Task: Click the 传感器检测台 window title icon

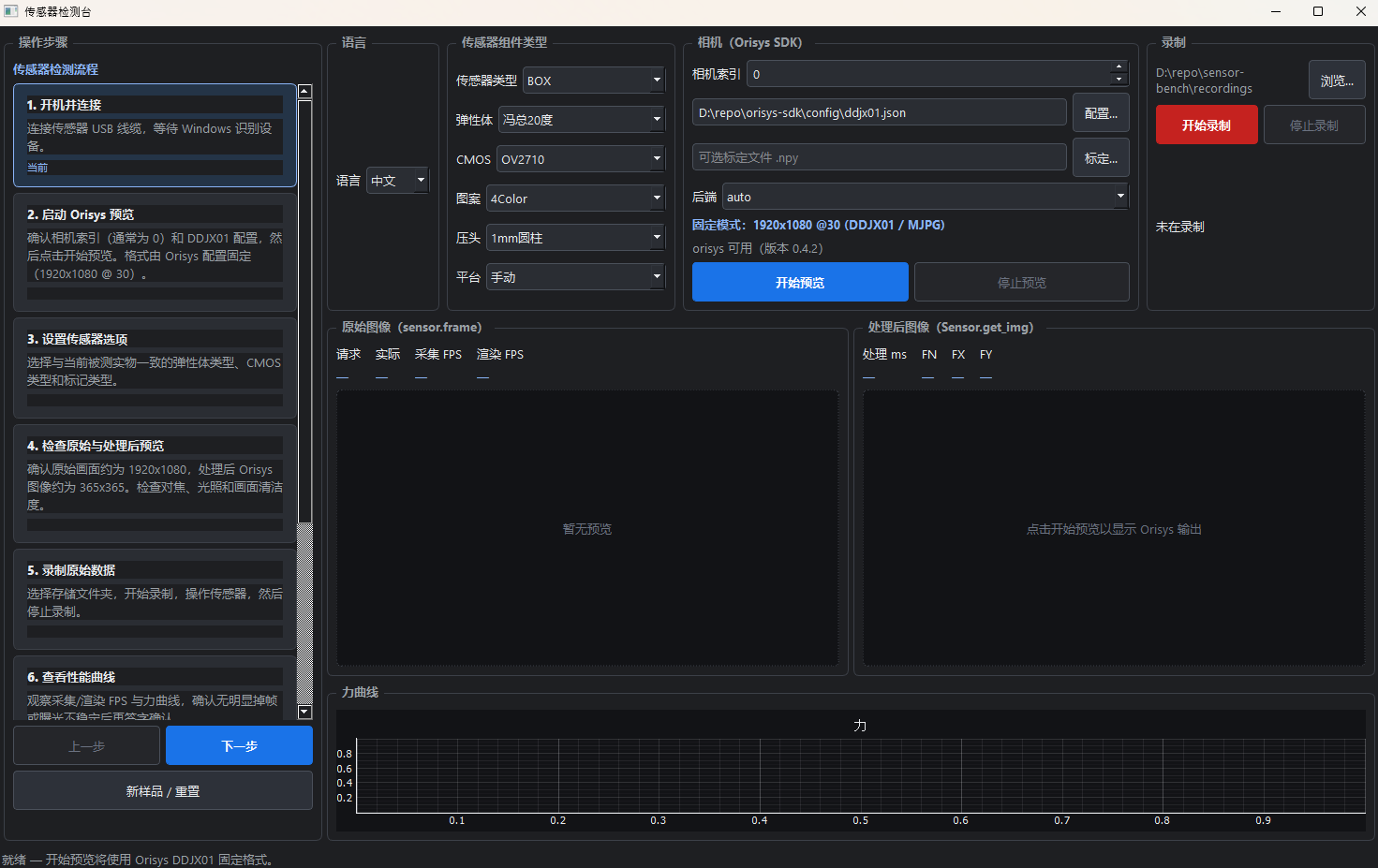Action: coord(11,11)
